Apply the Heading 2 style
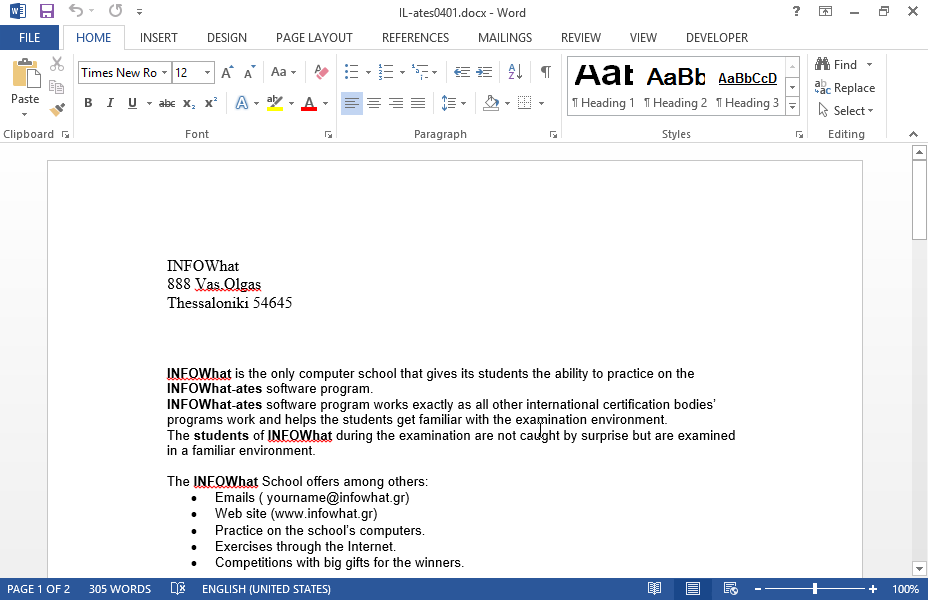 click(x=676, y=86)
